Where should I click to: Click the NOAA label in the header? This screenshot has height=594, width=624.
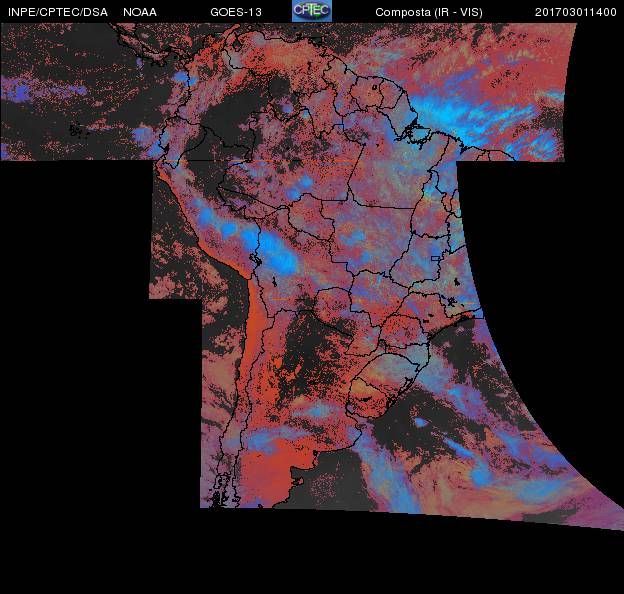(x=140, y=12)
